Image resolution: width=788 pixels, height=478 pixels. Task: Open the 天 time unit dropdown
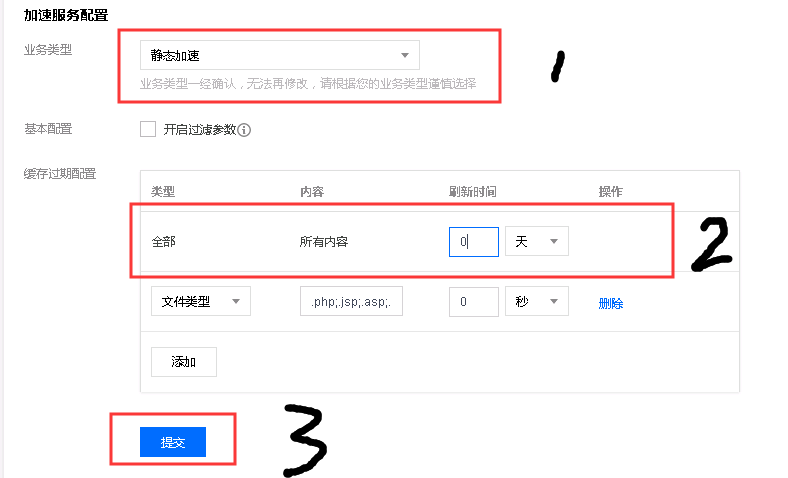[x=537, y=241]
